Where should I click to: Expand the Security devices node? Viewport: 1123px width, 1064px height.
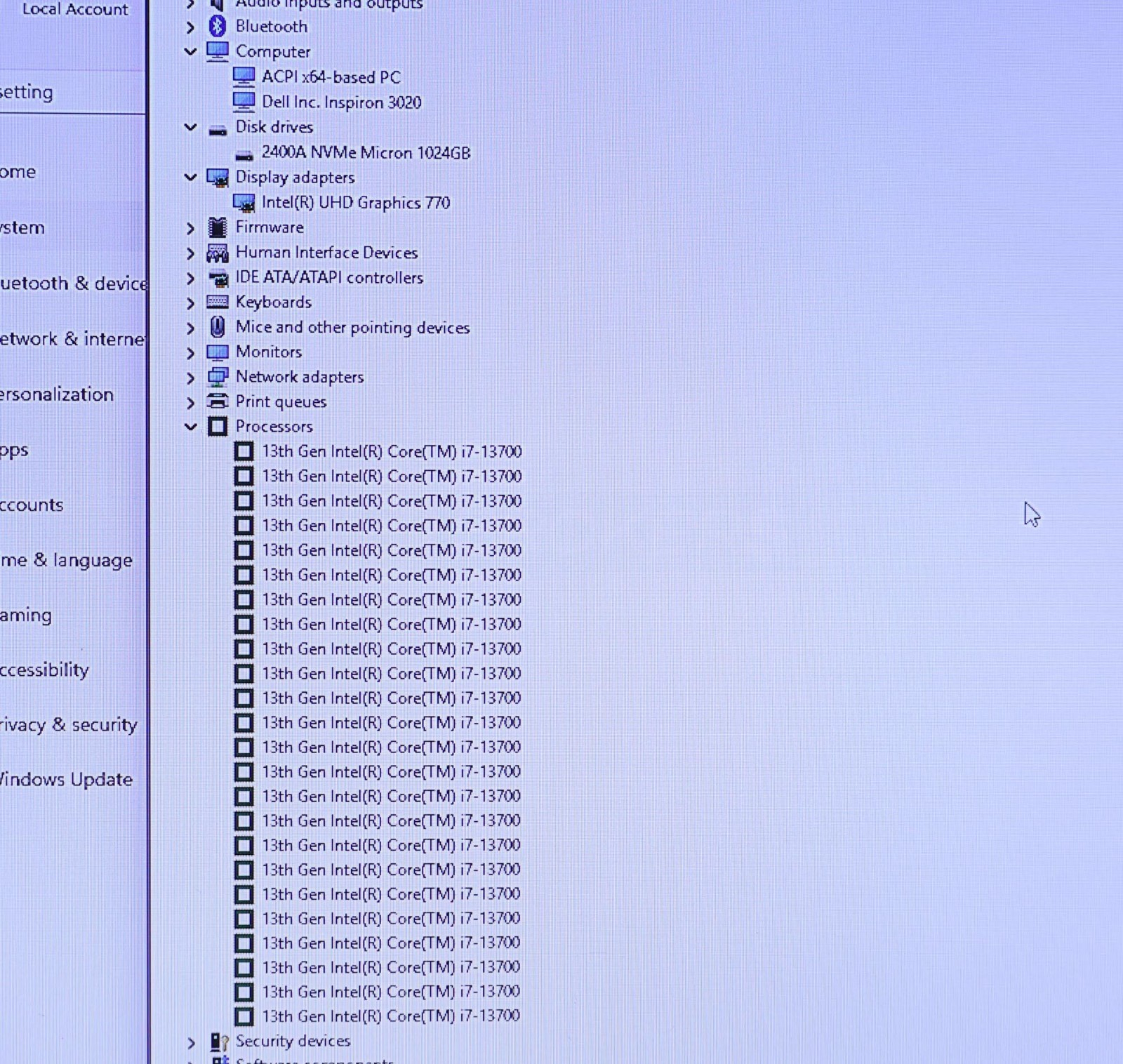190,1044
